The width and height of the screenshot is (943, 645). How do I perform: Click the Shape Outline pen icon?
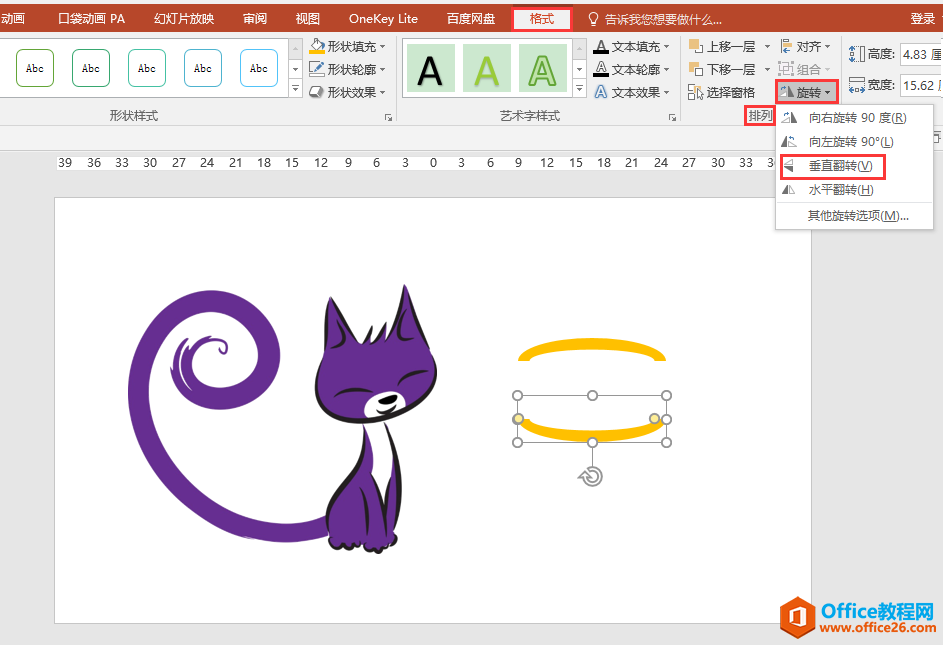point(317,69)
